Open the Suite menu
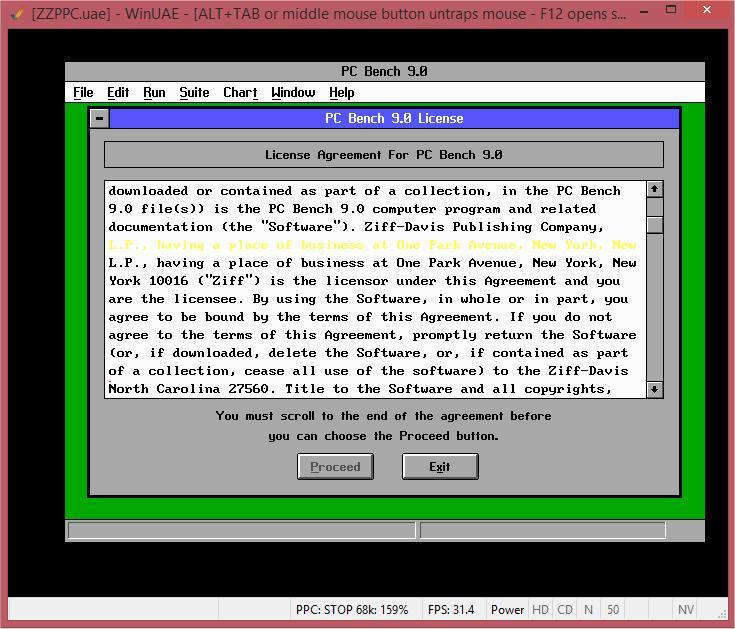735x629 pixels. [194, 92]
